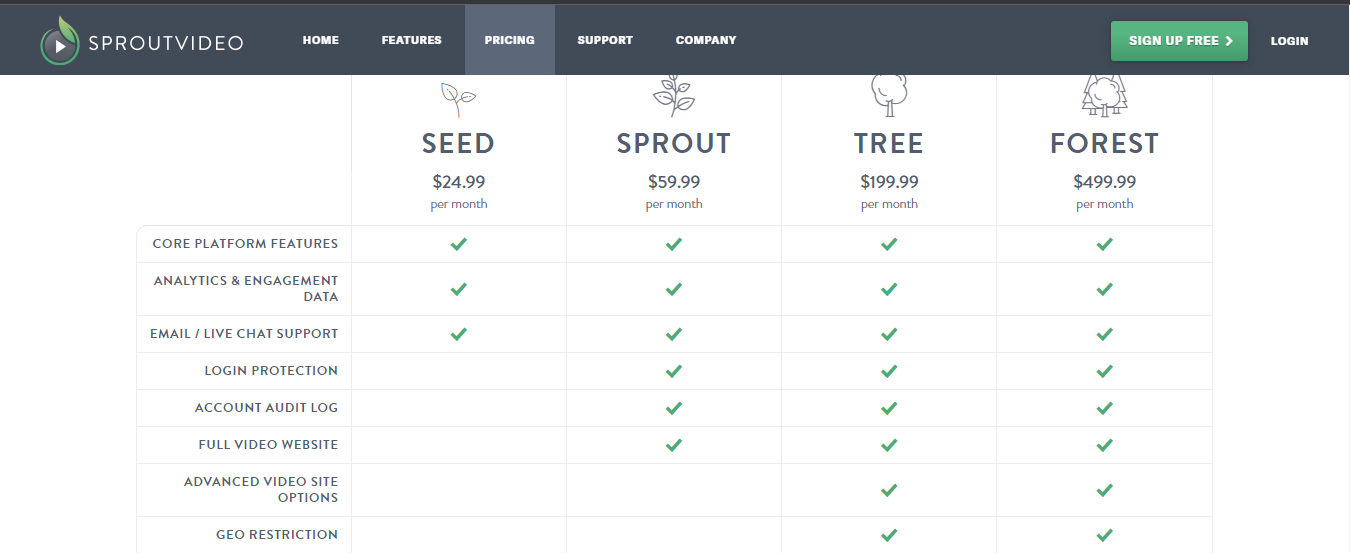1350x553 pixels.
Task: Click Forest checkmark for Advanced Video Site Options
Action: pyautogui.click(x=1104, y=490)
